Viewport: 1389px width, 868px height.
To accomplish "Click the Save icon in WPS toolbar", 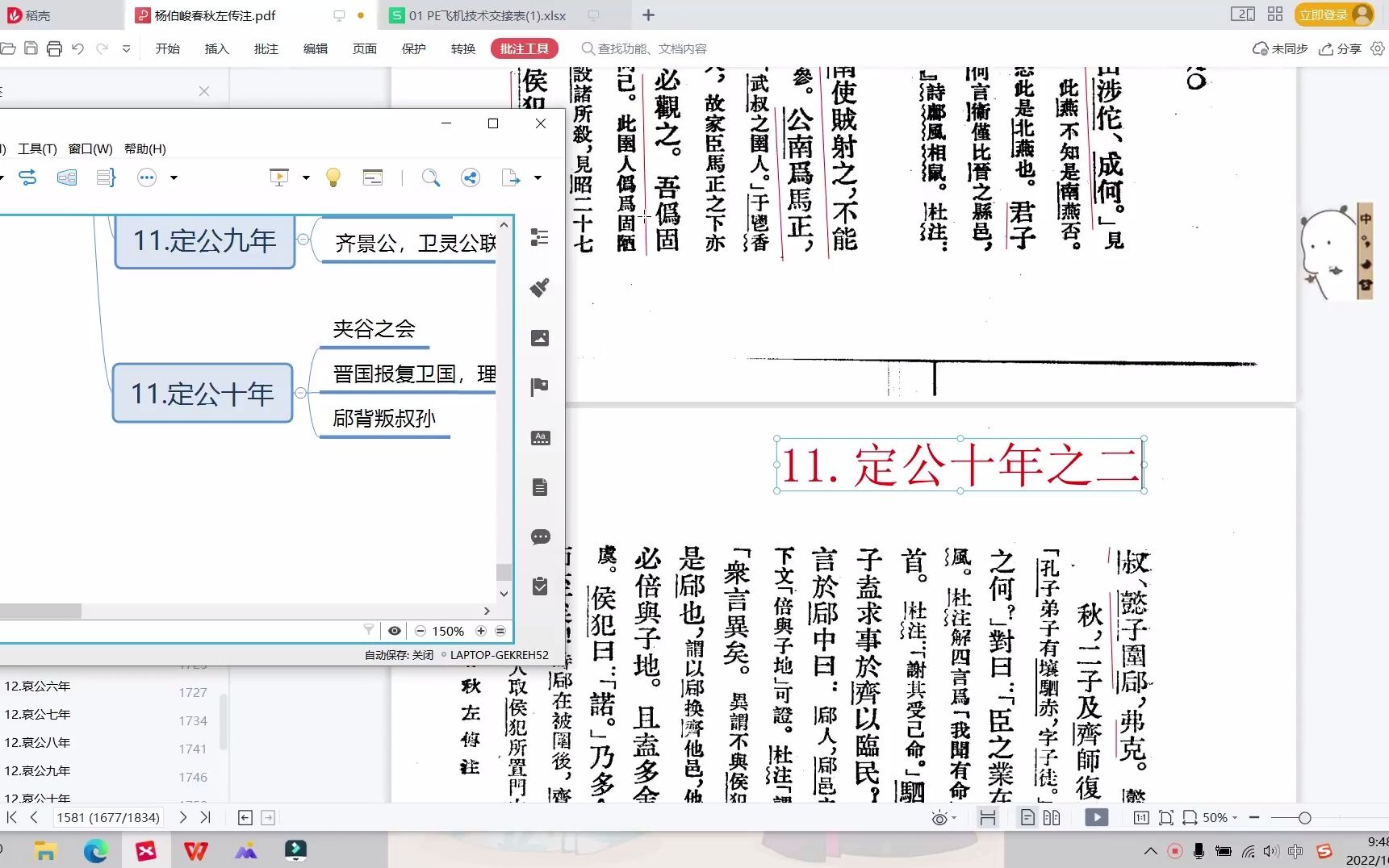I will point(31,48).
